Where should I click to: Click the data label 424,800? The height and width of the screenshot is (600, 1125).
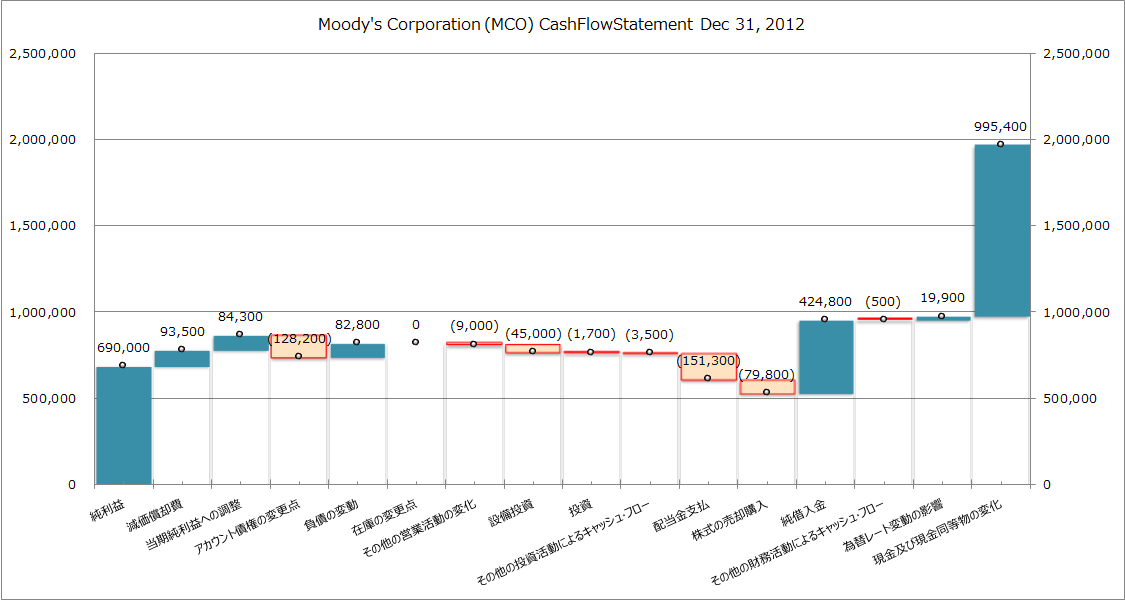click(x=826, y=302)
